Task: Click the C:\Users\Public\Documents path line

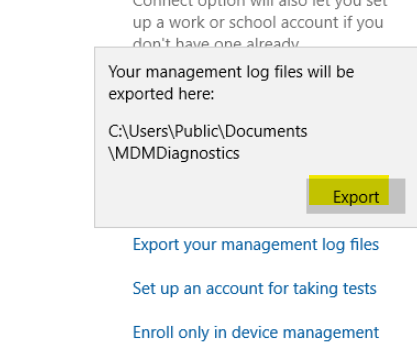Action: [208, 131]
